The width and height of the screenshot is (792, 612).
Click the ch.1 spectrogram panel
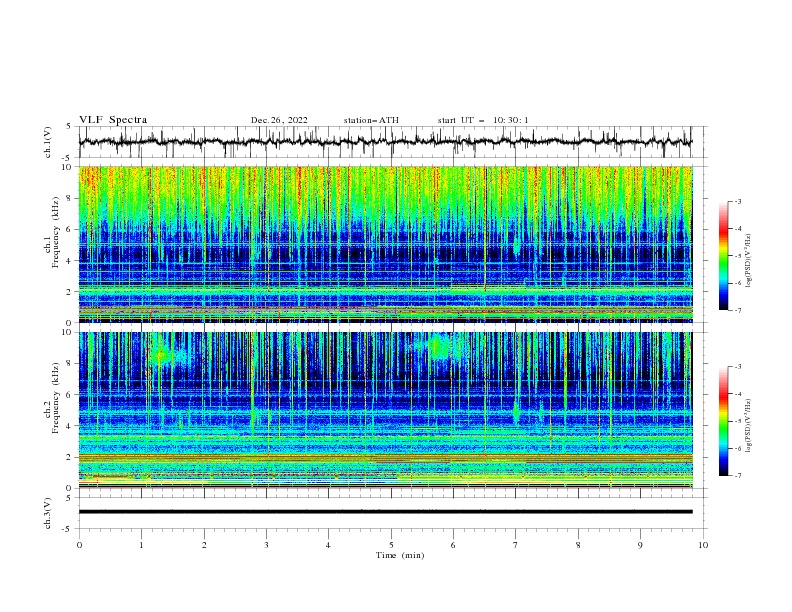point(385,244)
